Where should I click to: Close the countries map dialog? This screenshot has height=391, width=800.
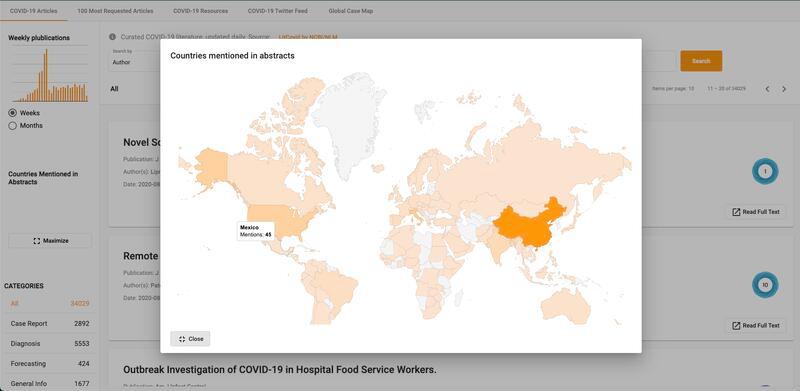point(190,339)
